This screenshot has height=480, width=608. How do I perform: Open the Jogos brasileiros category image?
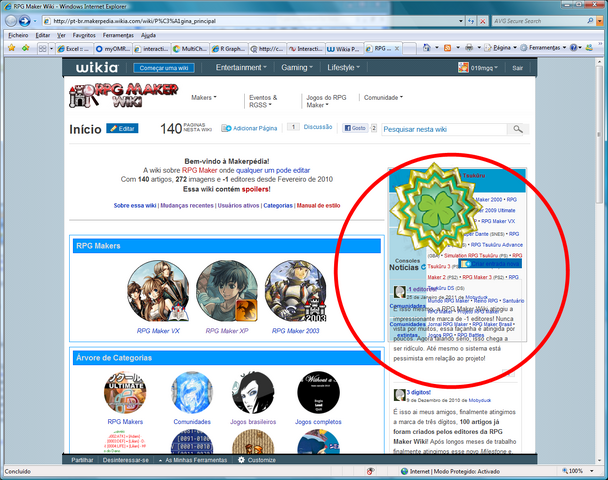[253, 392]
